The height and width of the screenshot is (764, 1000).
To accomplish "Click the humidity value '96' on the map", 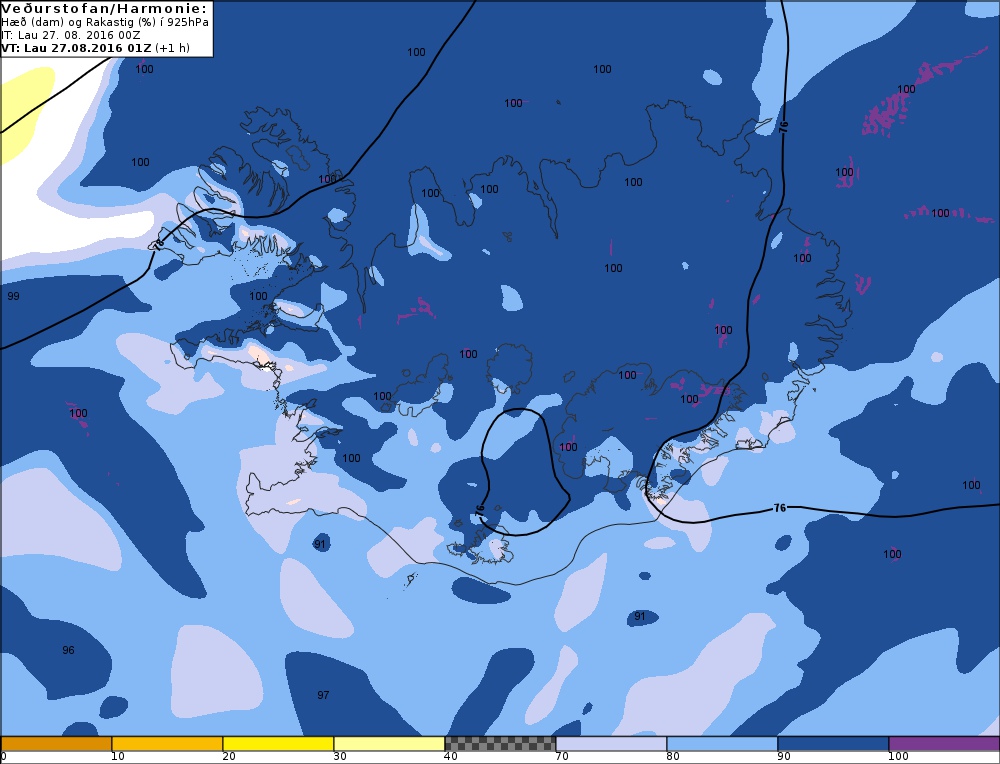I will click(x=68, y=650).
